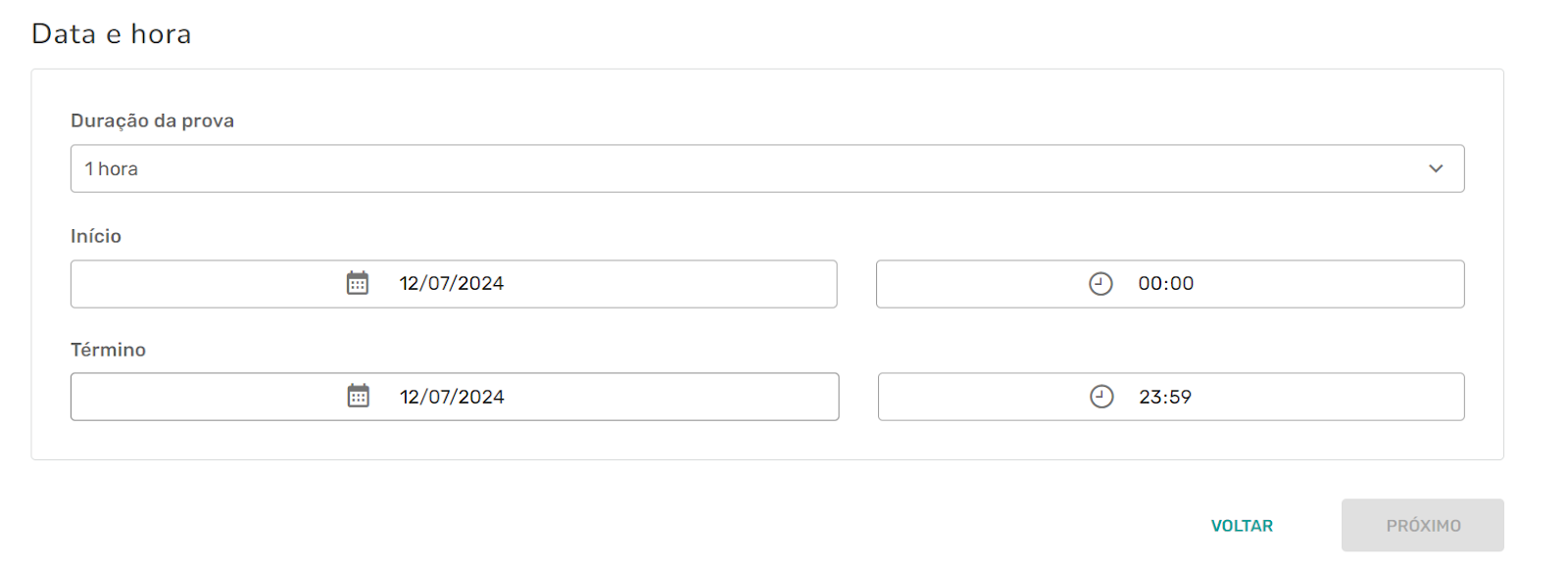Click the clock icon beside 23:59
This screenshot has height=570, width=1568.
(x=1102, y=397)
